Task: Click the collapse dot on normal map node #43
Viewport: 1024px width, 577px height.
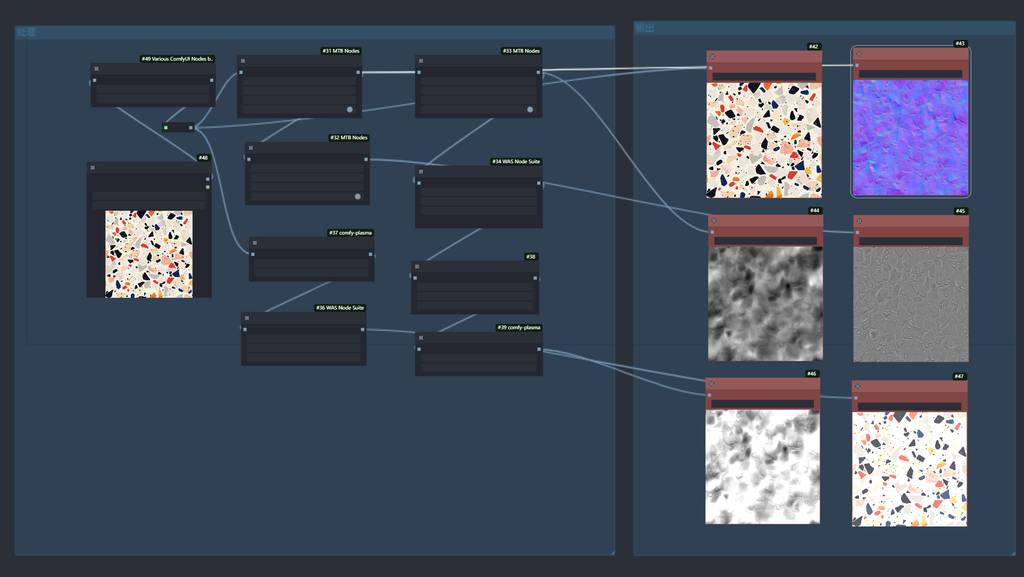Action: (x=858, y=53)
